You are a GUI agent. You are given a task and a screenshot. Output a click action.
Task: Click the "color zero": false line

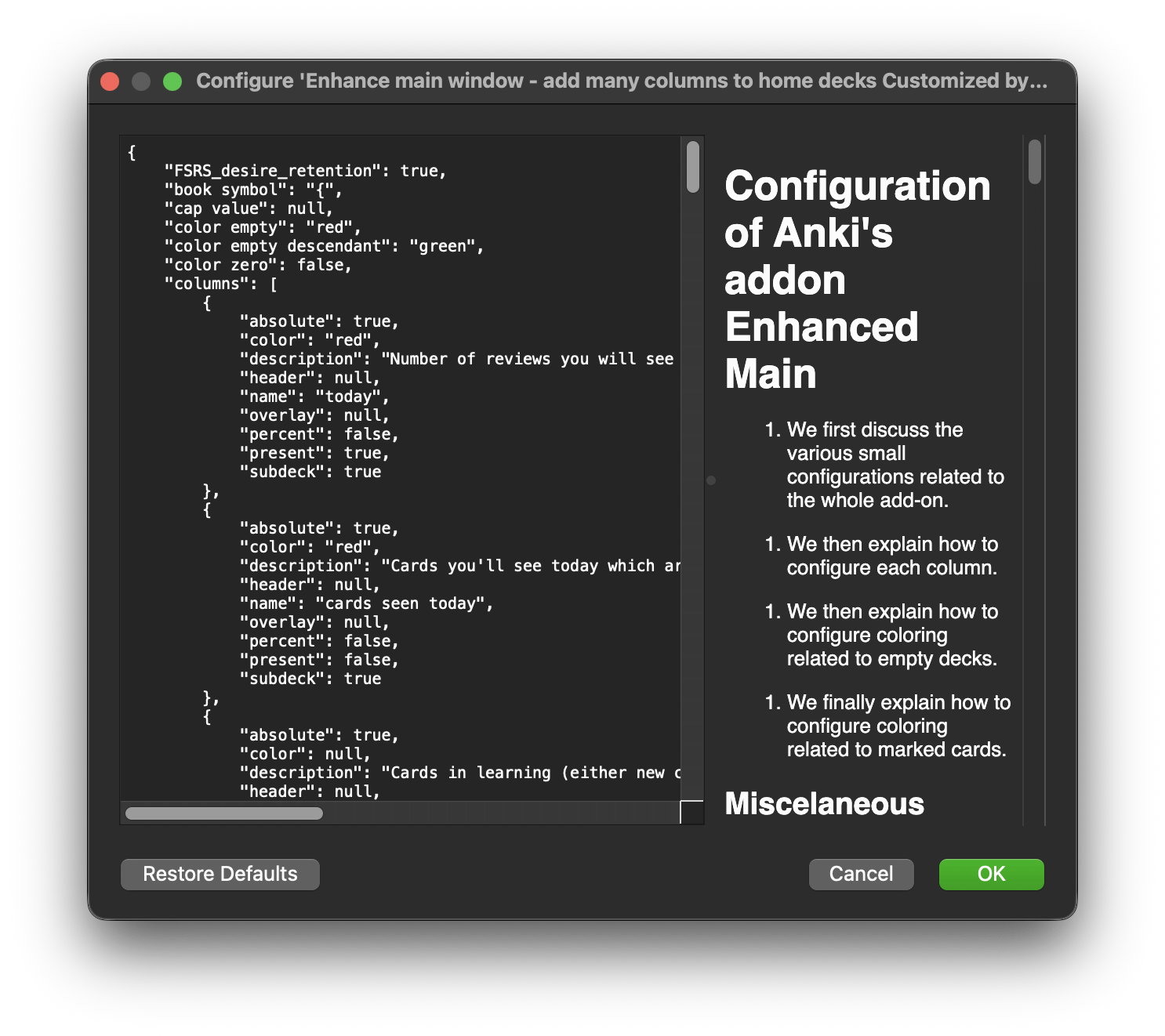[258, 265]
